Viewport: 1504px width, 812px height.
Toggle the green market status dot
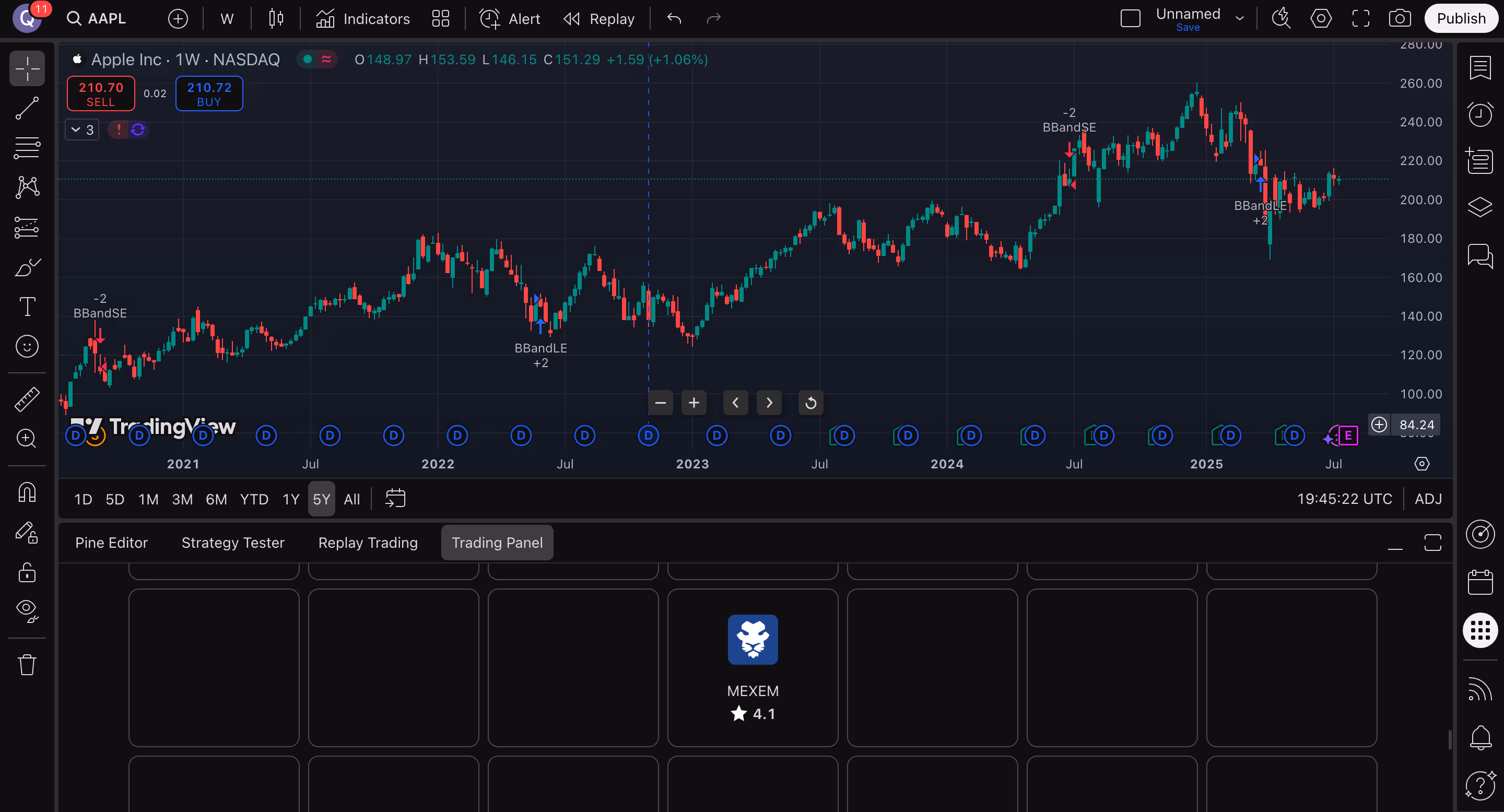click(307, 60)
